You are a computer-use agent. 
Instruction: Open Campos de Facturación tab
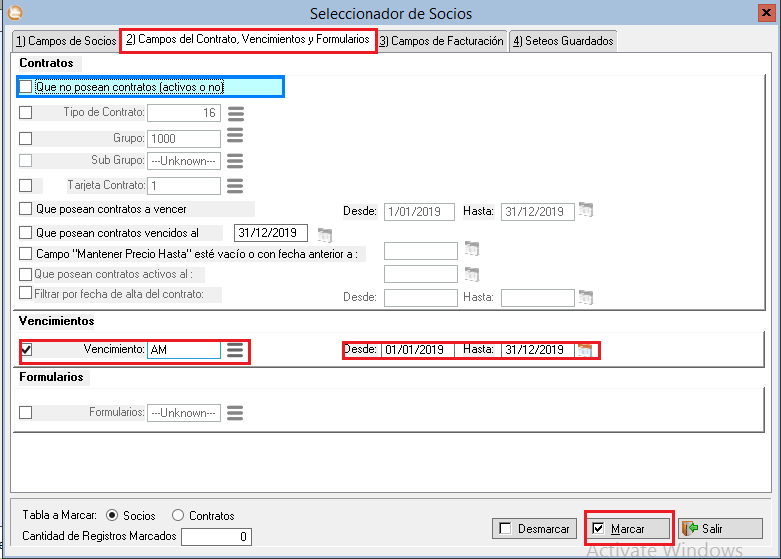(441, 41)
